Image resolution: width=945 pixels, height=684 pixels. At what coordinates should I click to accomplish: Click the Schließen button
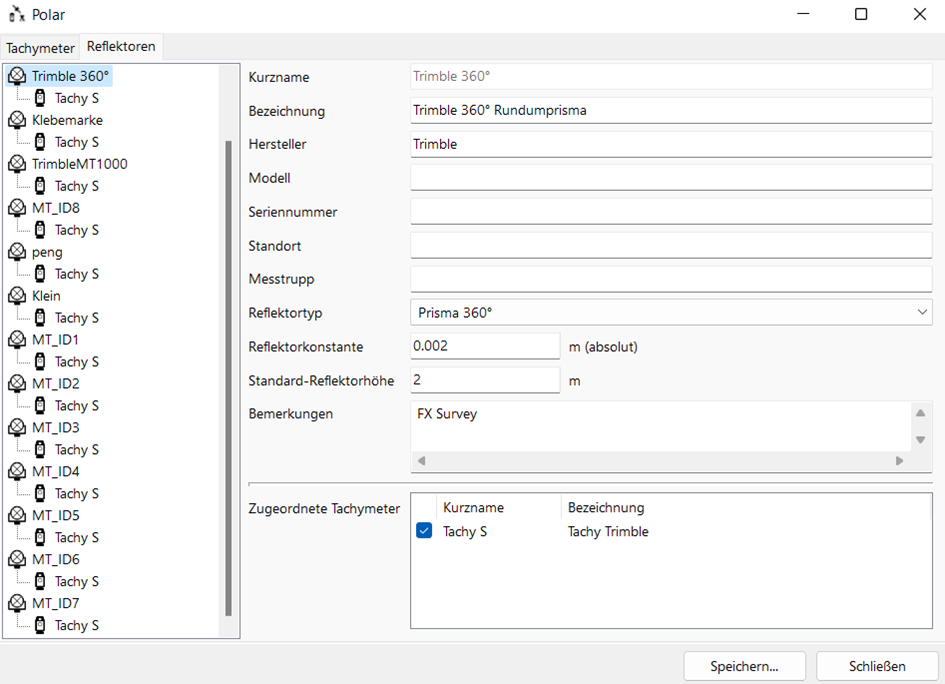coord(877,667)
